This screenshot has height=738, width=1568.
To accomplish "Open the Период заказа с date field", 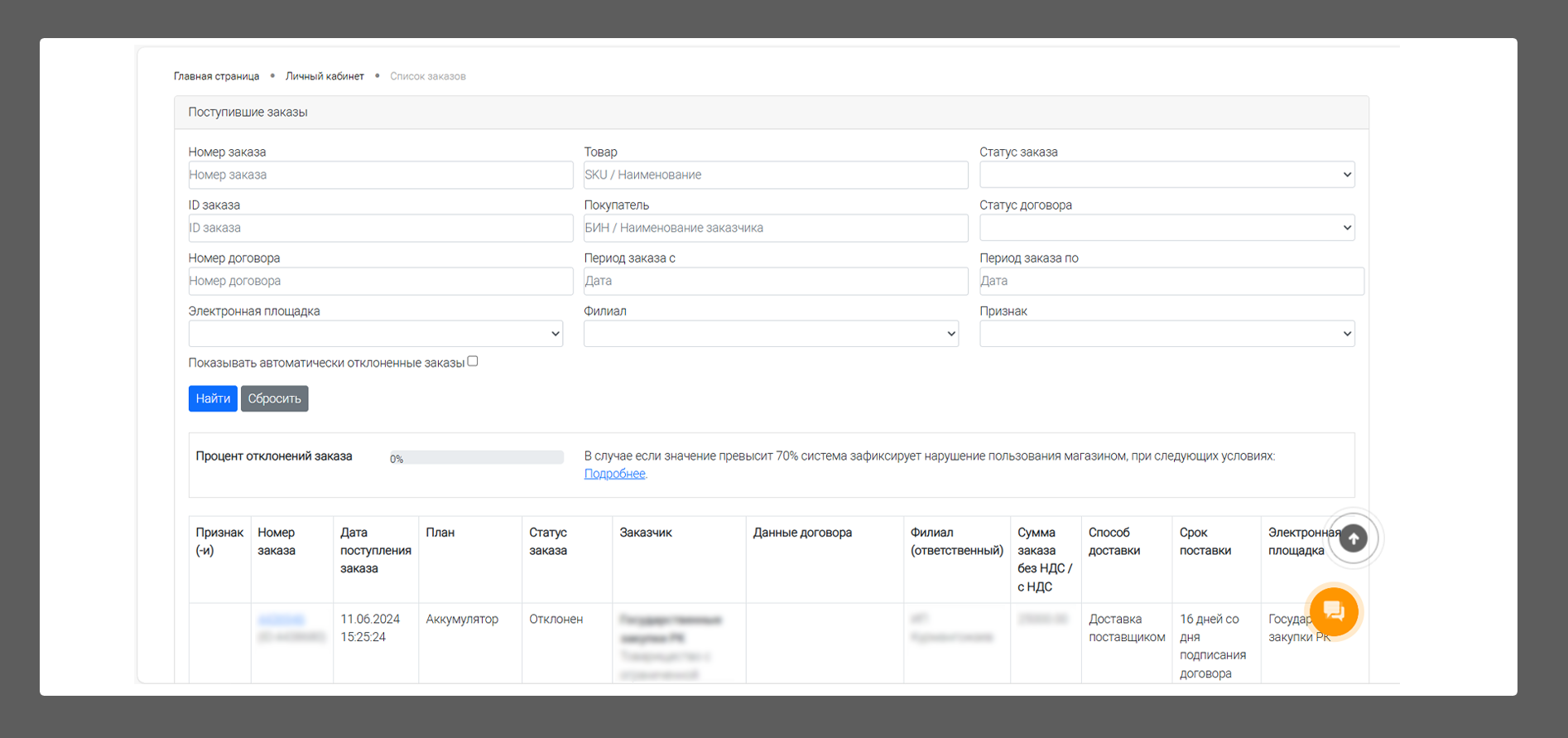I will pos(776,281).
